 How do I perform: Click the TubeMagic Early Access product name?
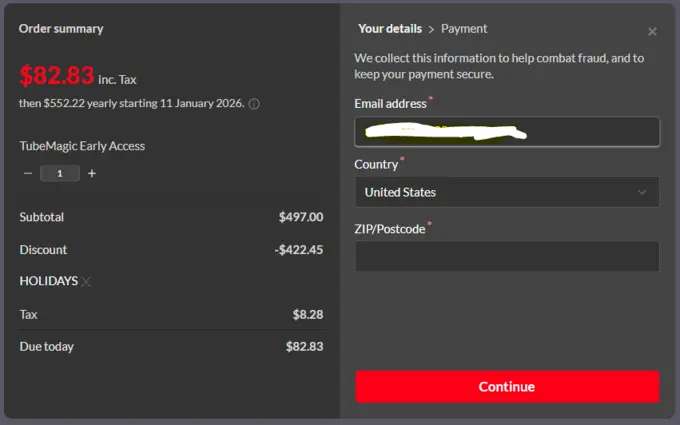tap(82, 146)
